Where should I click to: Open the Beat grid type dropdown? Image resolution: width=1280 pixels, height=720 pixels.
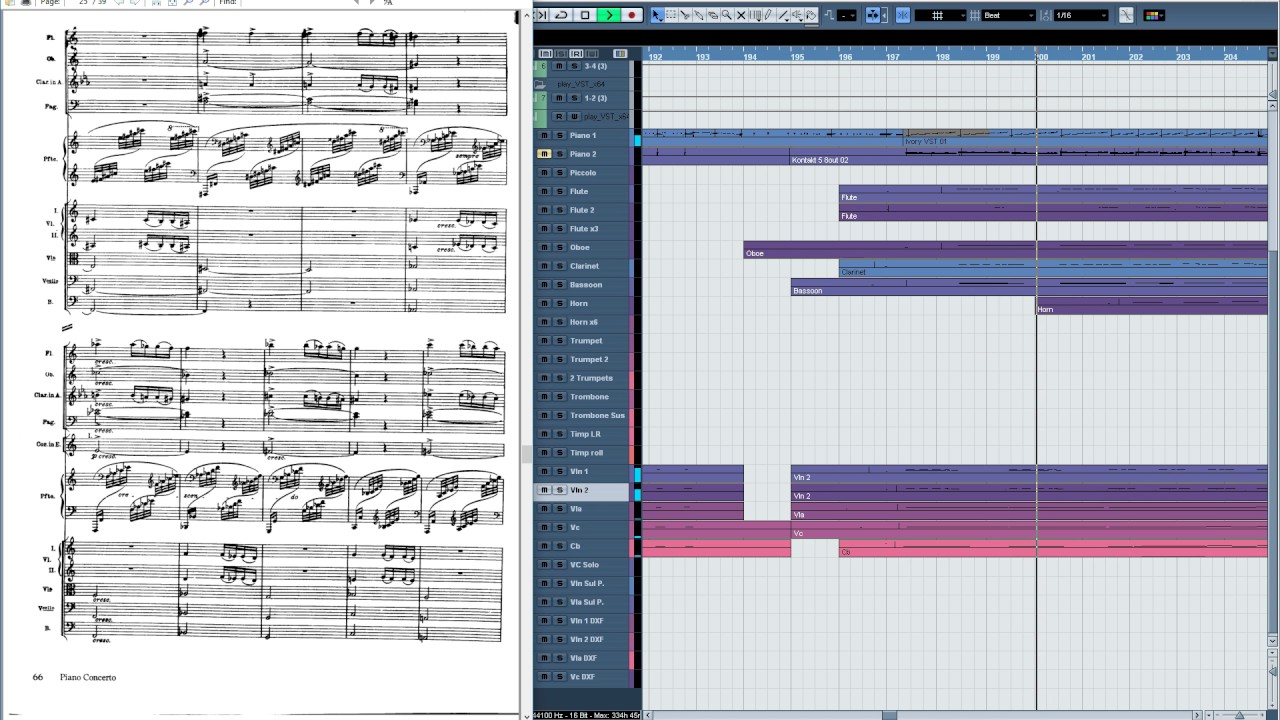pyautogui.click(x=1008, y=15)
